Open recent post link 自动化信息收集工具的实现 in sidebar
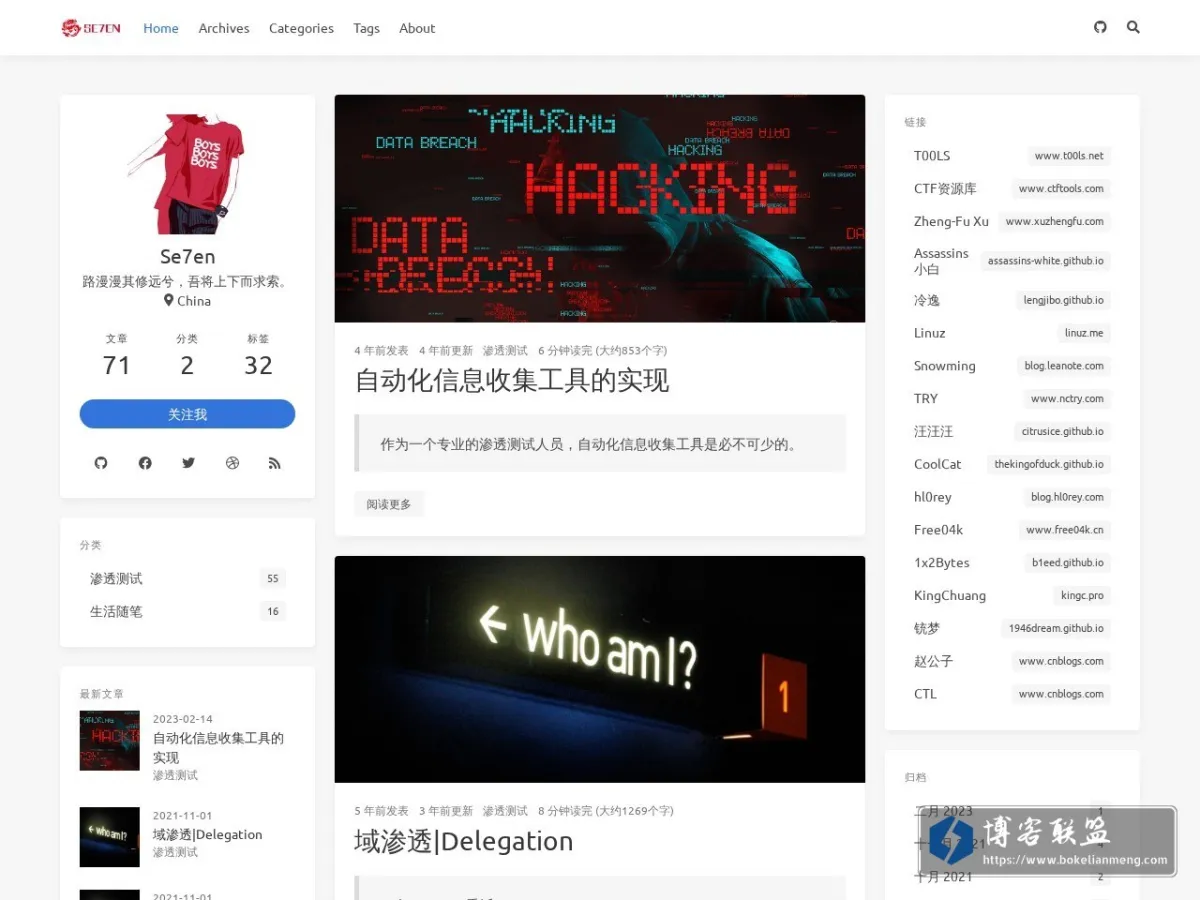Viewport: 1200px width, 900px height. [x=218, y=747]
